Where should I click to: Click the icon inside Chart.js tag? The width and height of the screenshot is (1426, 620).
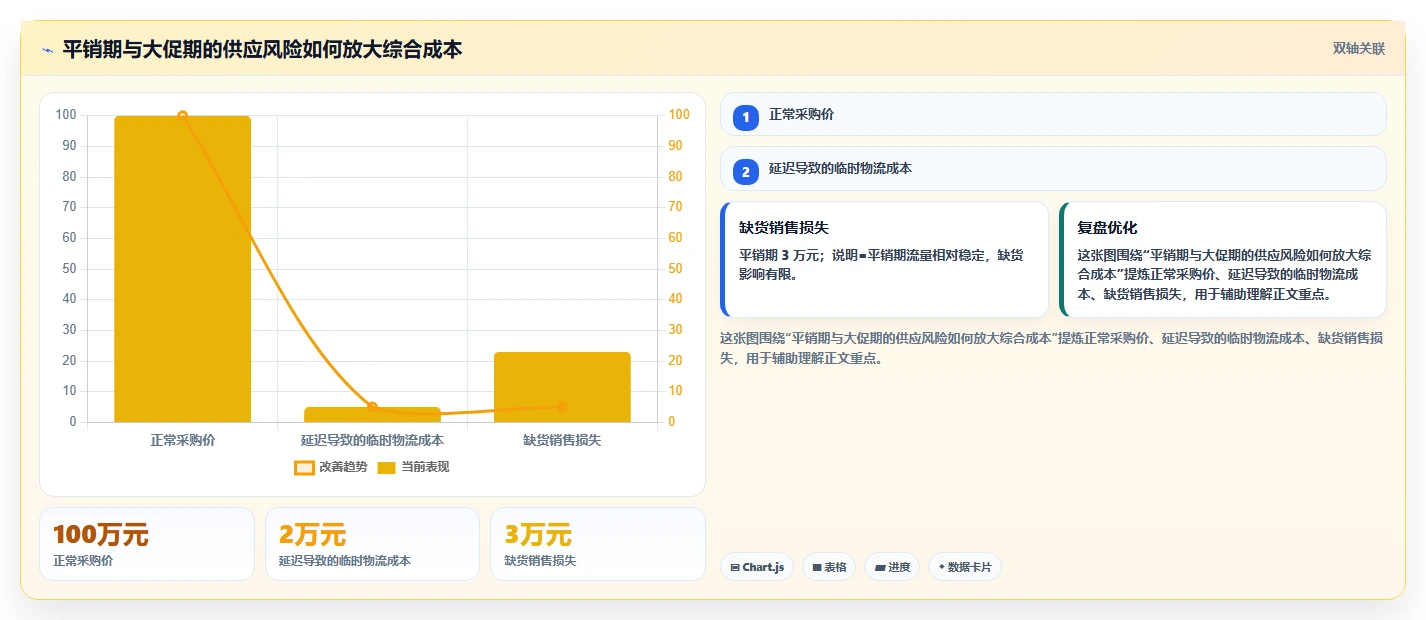click(735, 568)
